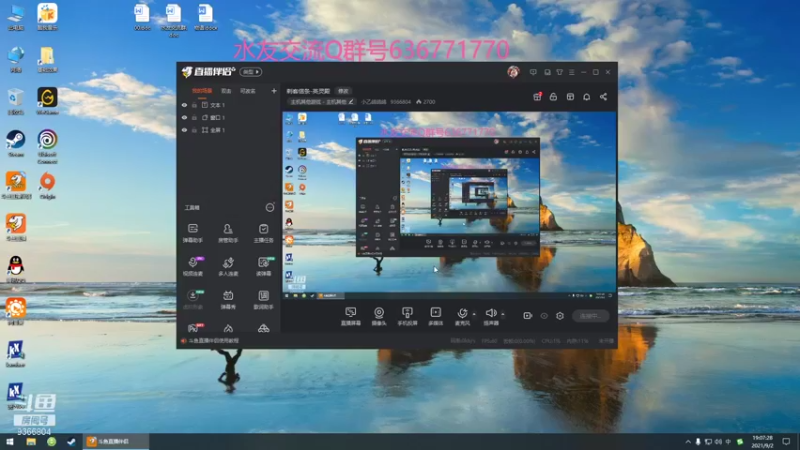Open notifications bell icon
The height and width of the screenshot is (450, 800).
[x=587, y=97]
